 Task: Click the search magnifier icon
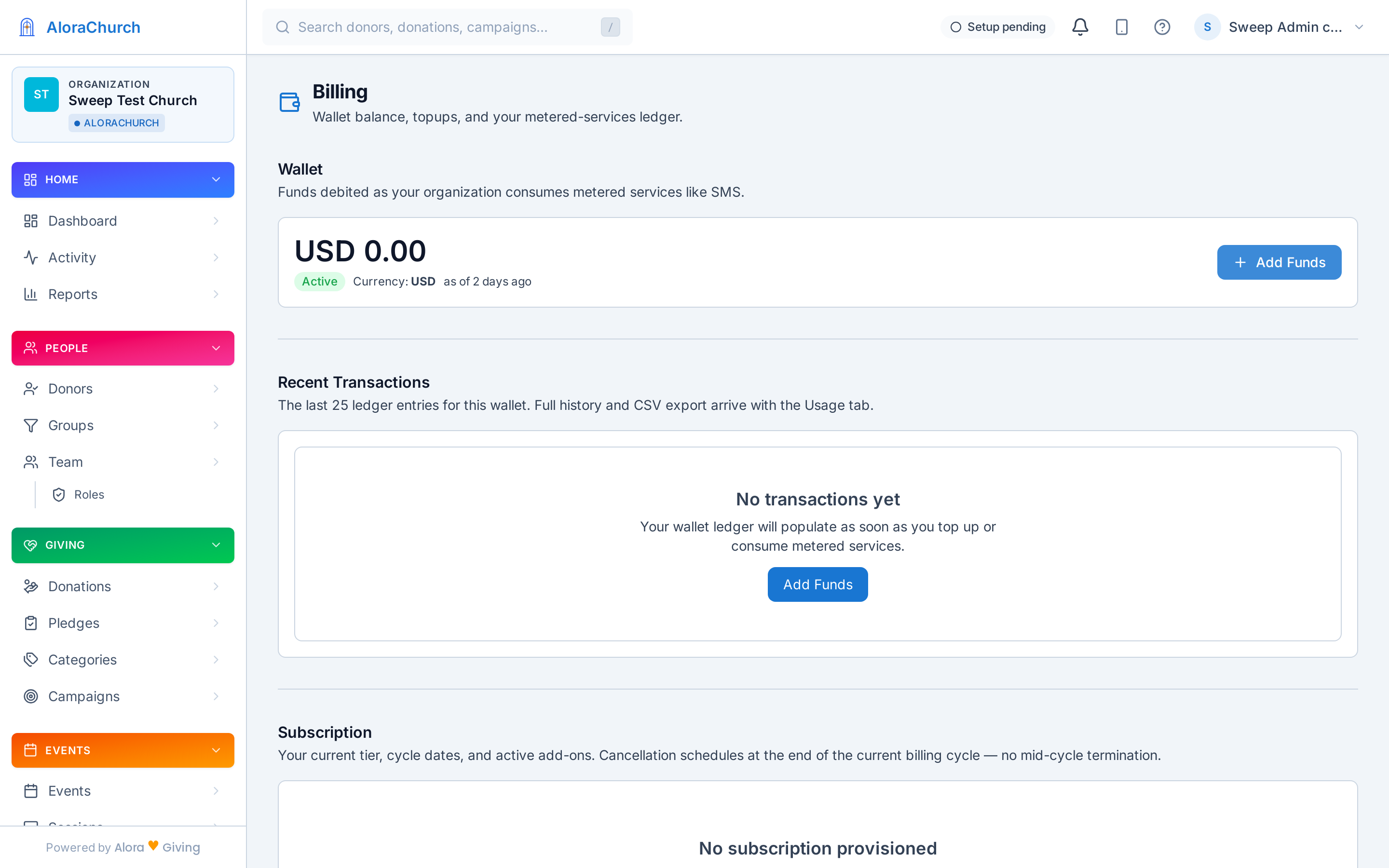coord(283,27)
